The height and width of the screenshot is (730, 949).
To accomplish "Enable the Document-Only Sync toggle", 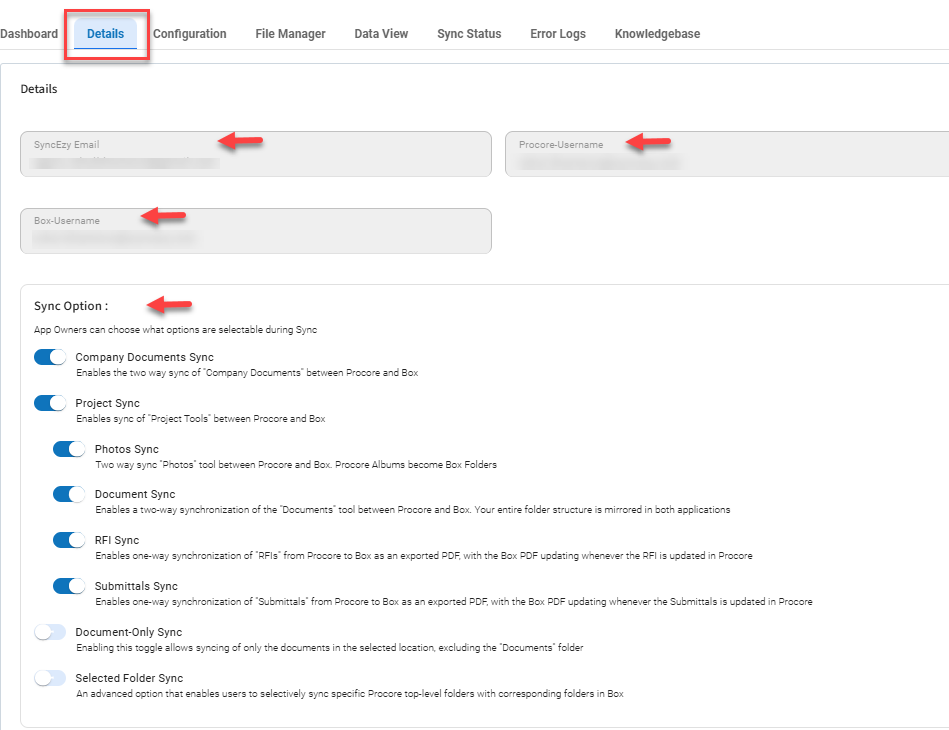I will coord(50,632).
